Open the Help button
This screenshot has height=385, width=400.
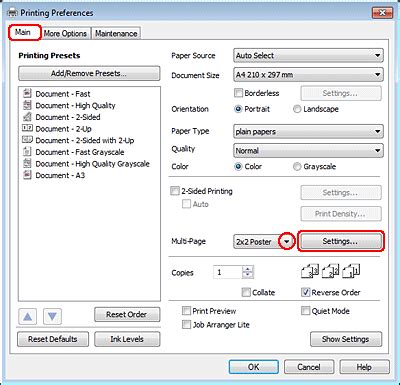(x=364, y=367)
